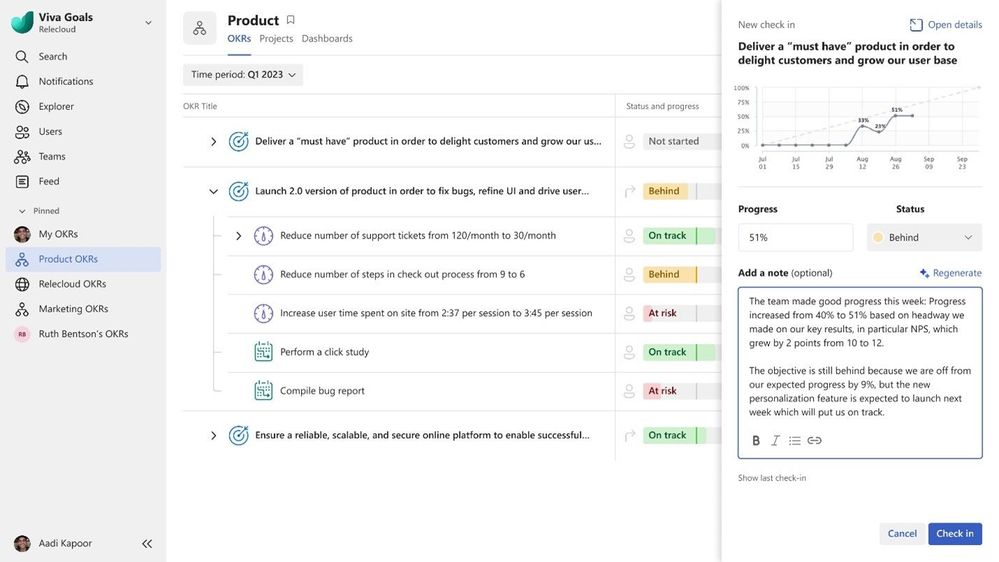The width and height of the screenshot is (999, 562).
Task: Open the Time period Q1 2023 dropdown
Action: click(243, 75)
